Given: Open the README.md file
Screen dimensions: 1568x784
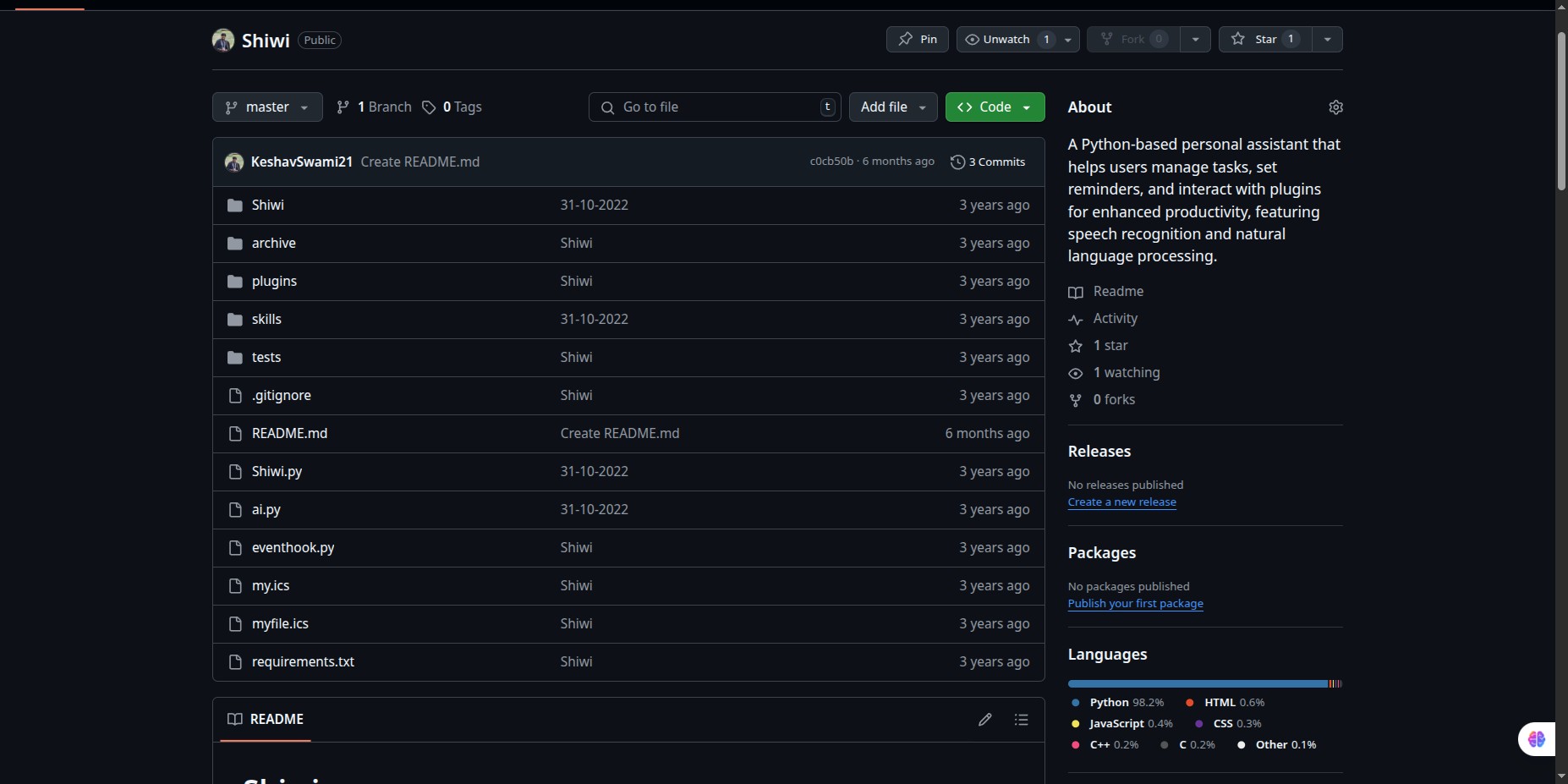Looking at the screenshot, I should pos(289,433).
